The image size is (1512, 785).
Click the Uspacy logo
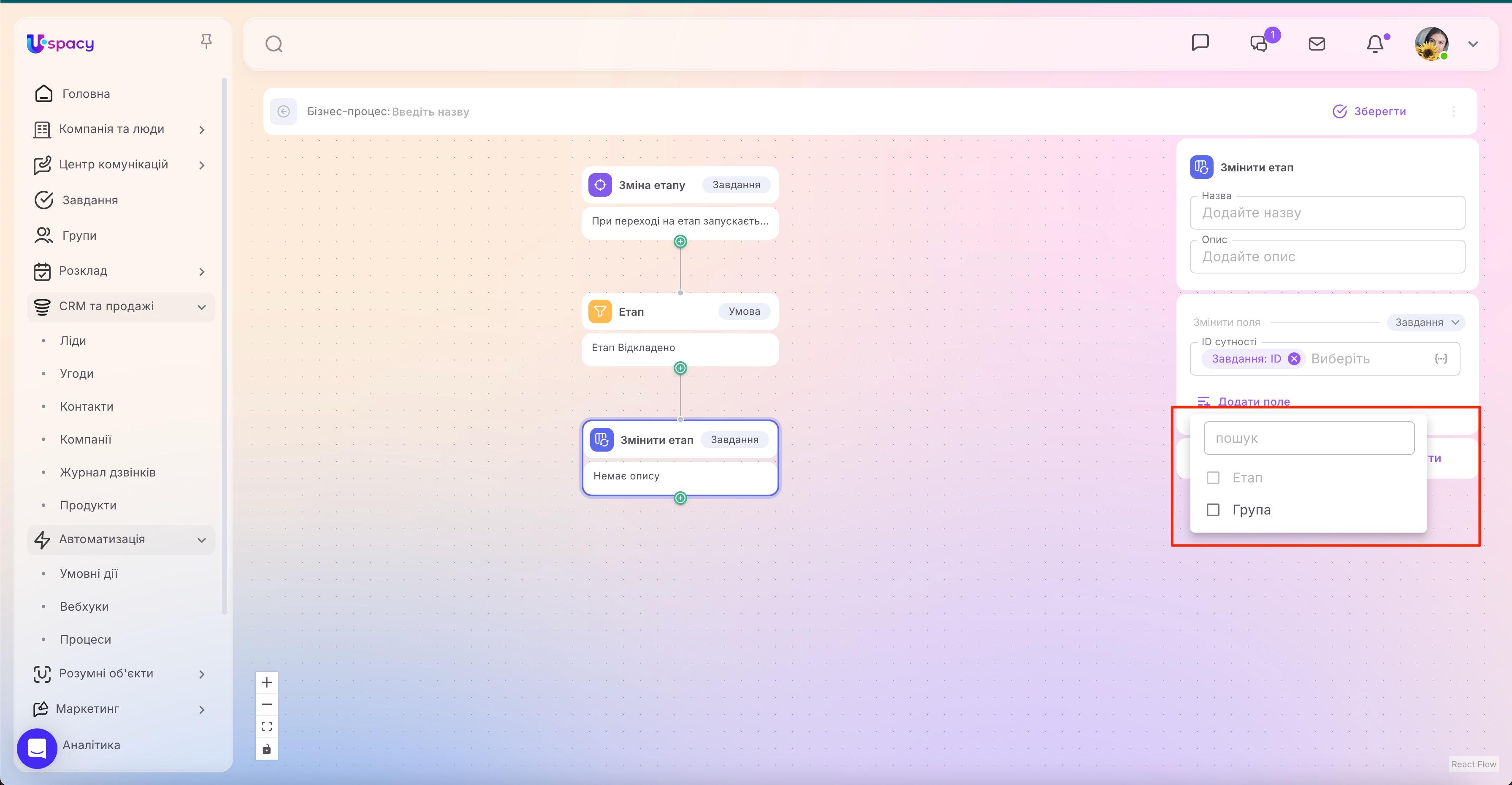(60, 43)
